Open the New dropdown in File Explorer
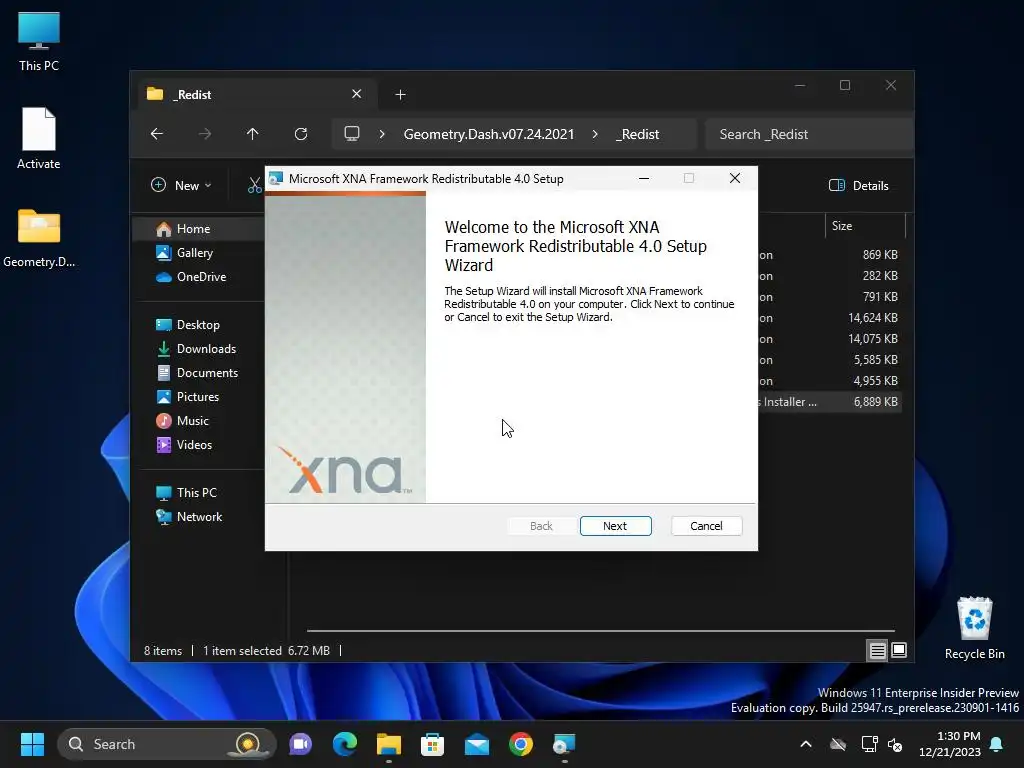This screenshot has height=768, width=1024. pos(182,185)
